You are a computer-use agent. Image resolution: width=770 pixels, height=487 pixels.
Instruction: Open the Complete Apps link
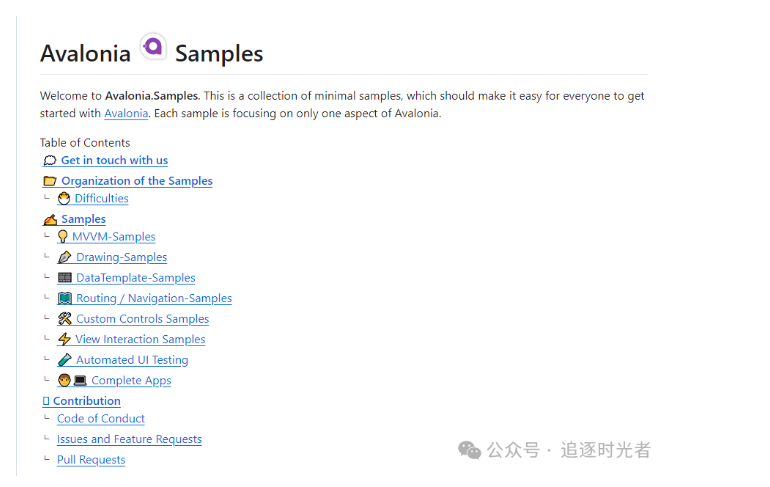click(131, 380)
